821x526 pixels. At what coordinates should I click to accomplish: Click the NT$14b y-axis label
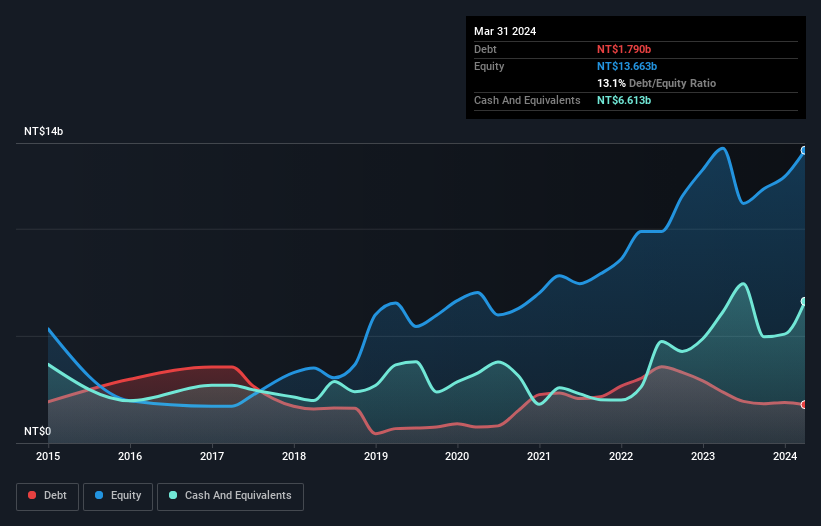[43, 131]
